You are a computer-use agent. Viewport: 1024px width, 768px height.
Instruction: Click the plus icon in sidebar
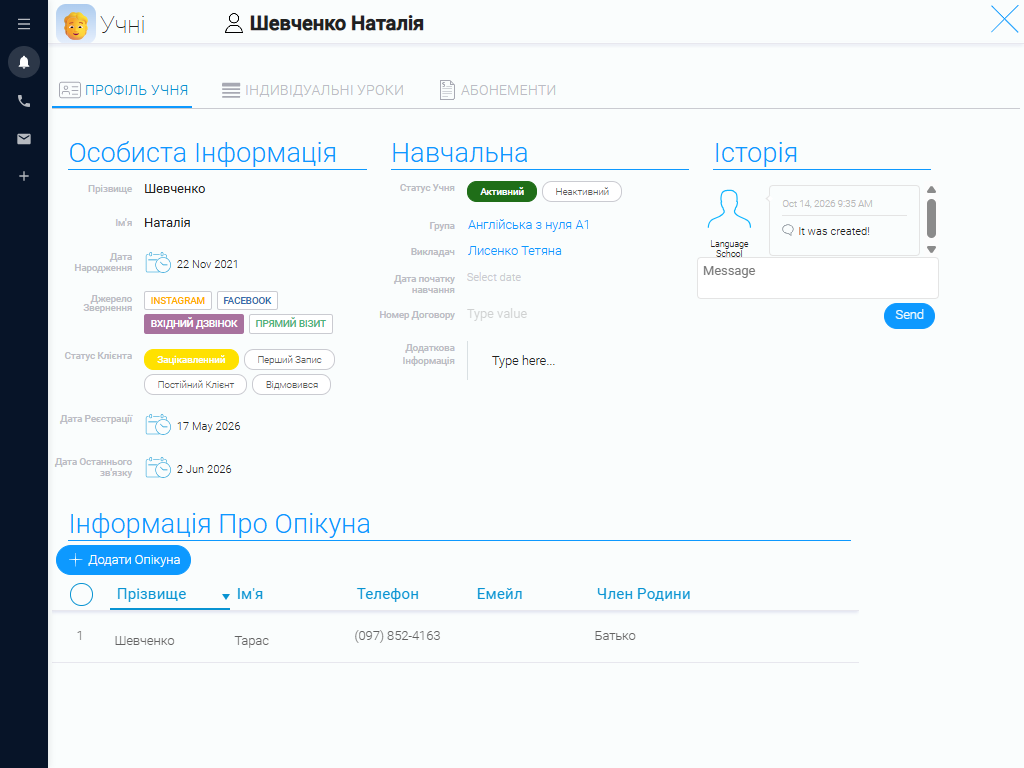tap(24, 176)
